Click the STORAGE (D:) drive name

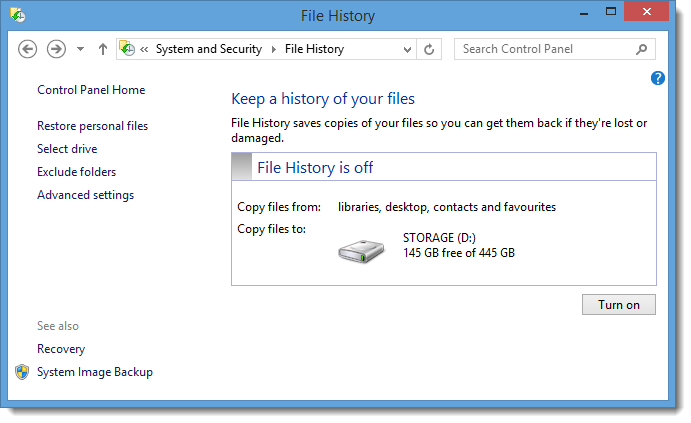439,238
